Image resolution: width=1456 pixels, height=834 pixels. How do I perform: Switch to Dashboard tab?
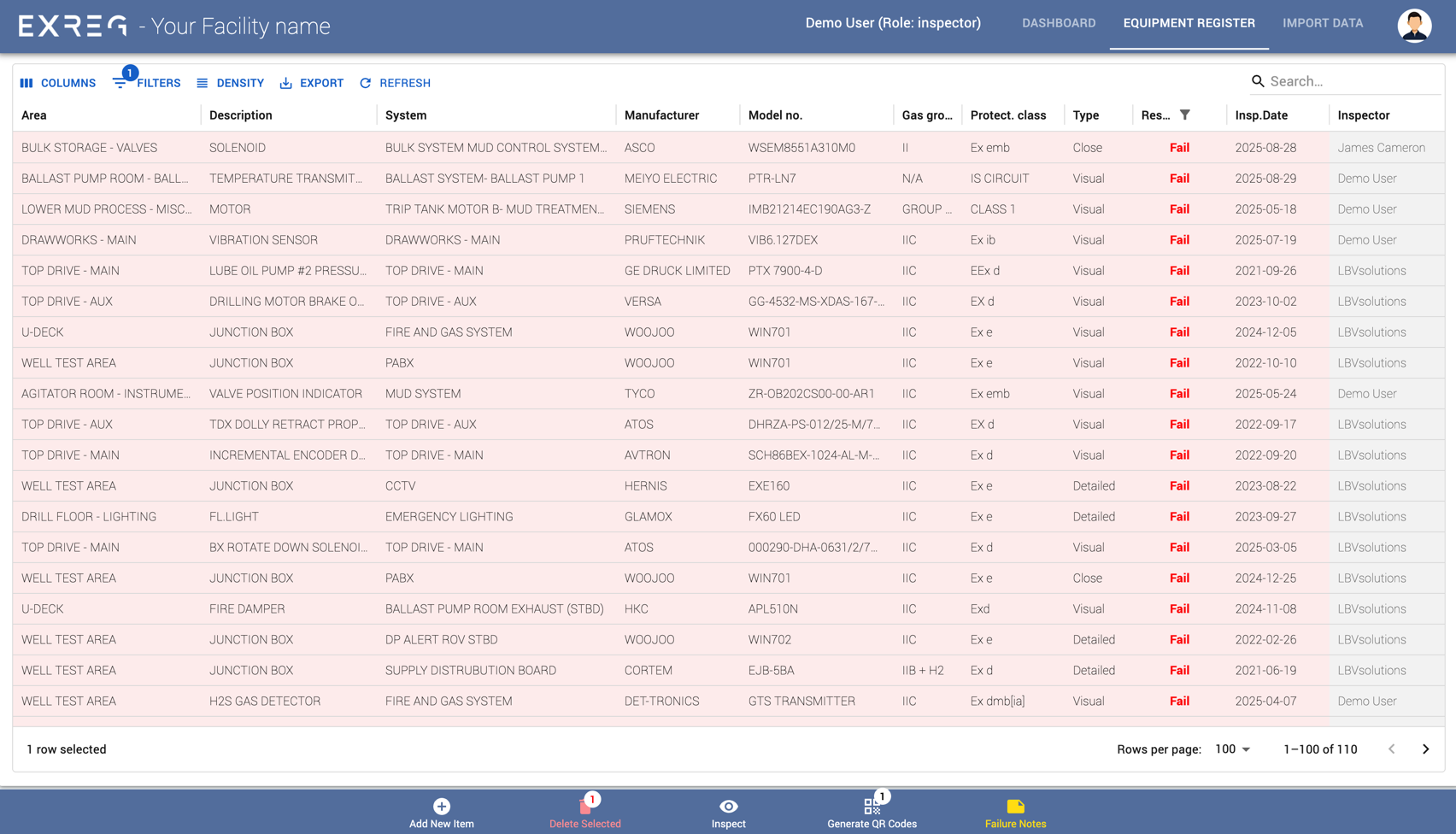pos(1059,23)
